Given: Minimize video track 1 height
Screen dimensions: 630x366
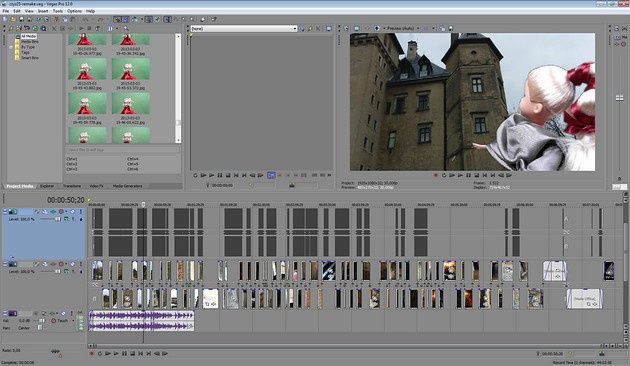Looking at the screenshot, I should [5, 211].
